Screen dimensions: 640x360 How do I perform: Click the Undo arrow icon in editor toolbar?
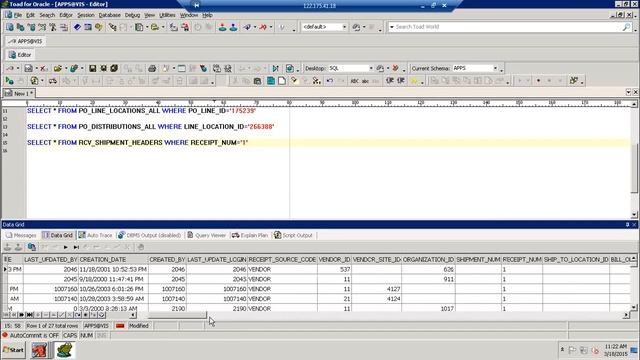point(329,81)
